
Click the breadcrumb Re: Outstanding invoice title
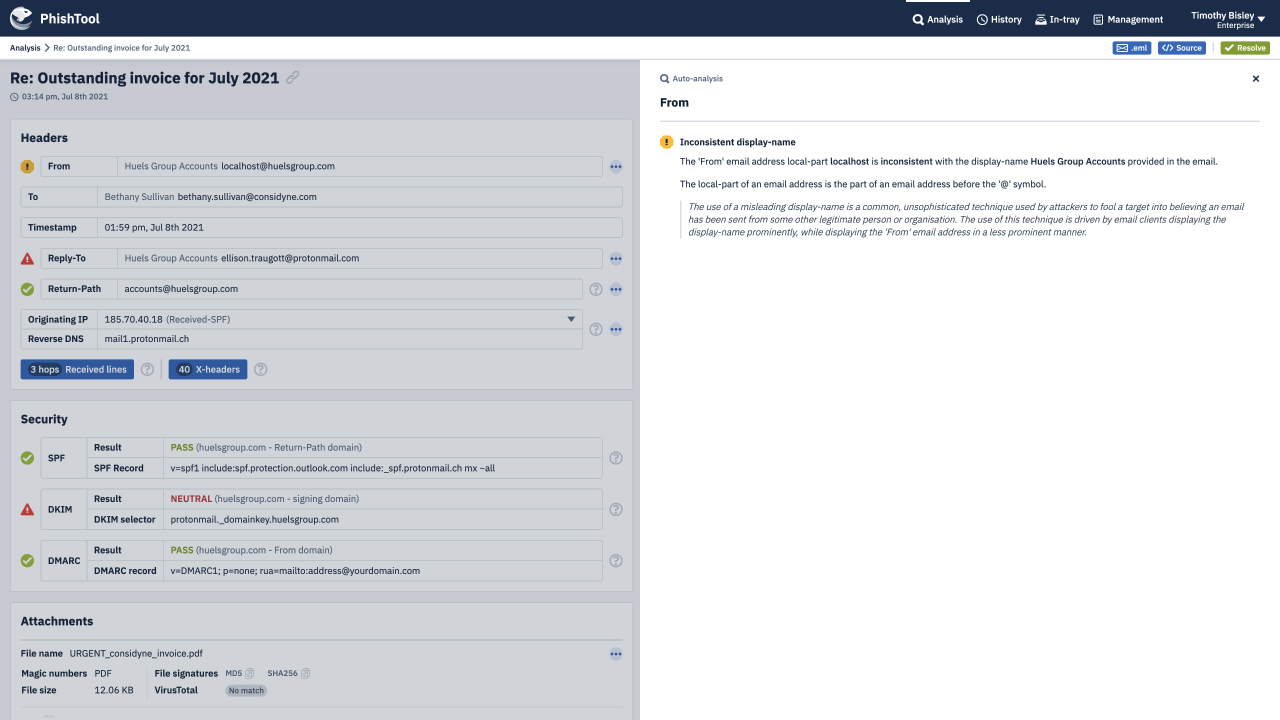121,48
